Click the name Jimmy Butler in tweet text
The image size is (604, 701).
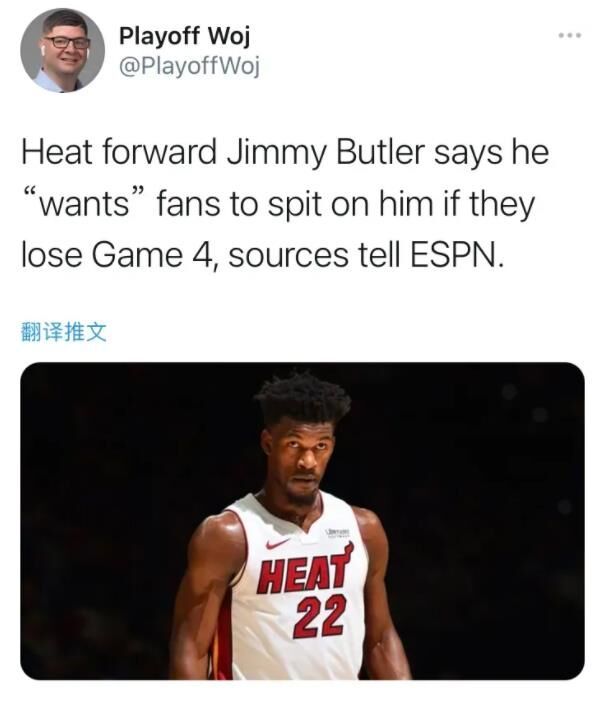(325, 153)
